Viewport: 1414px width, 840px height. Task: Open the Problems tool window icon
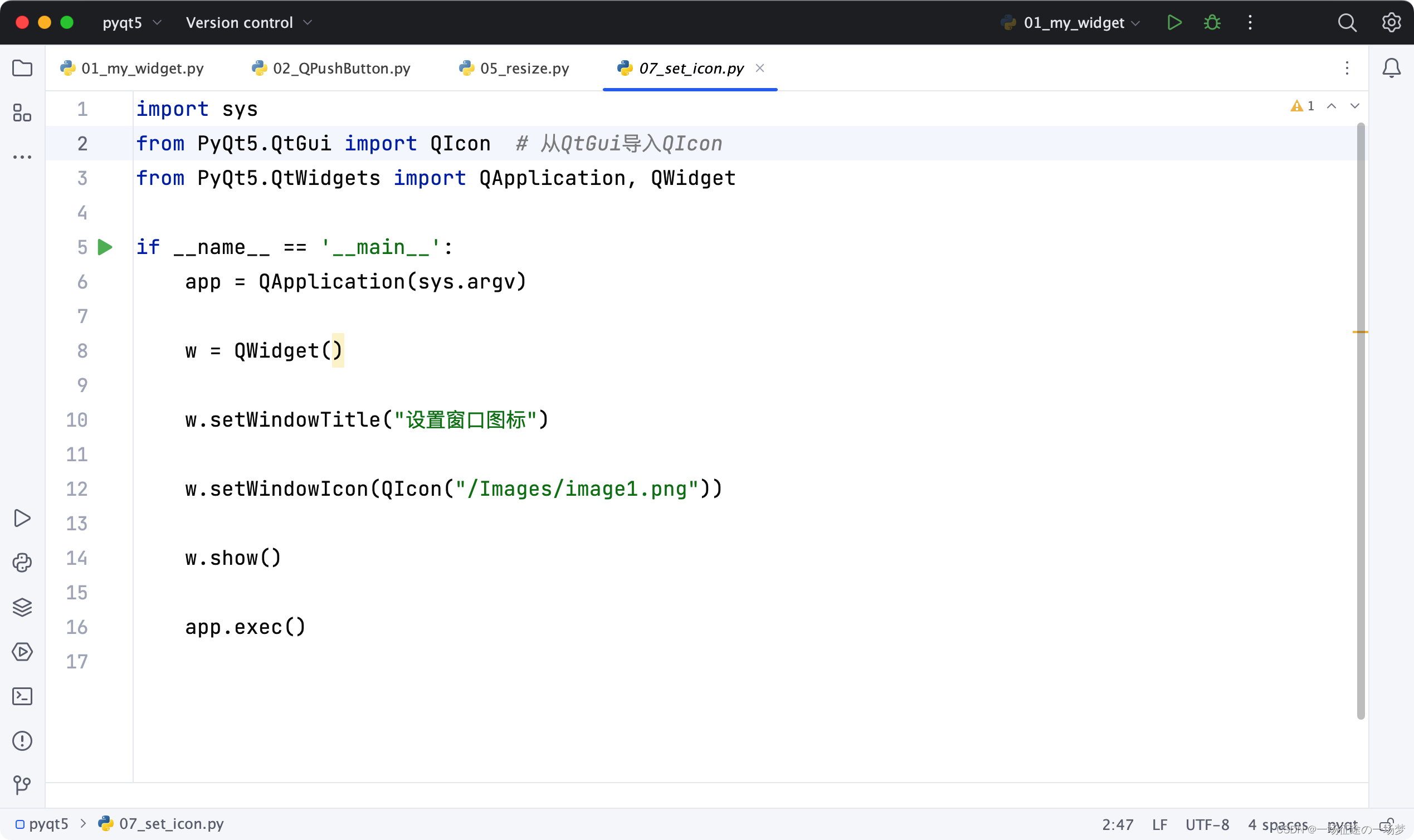click(x=22, y=741)
